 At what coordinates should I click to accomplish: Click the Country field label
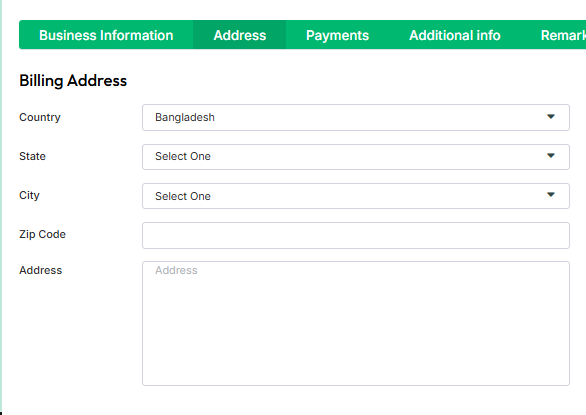pos(40,117)
